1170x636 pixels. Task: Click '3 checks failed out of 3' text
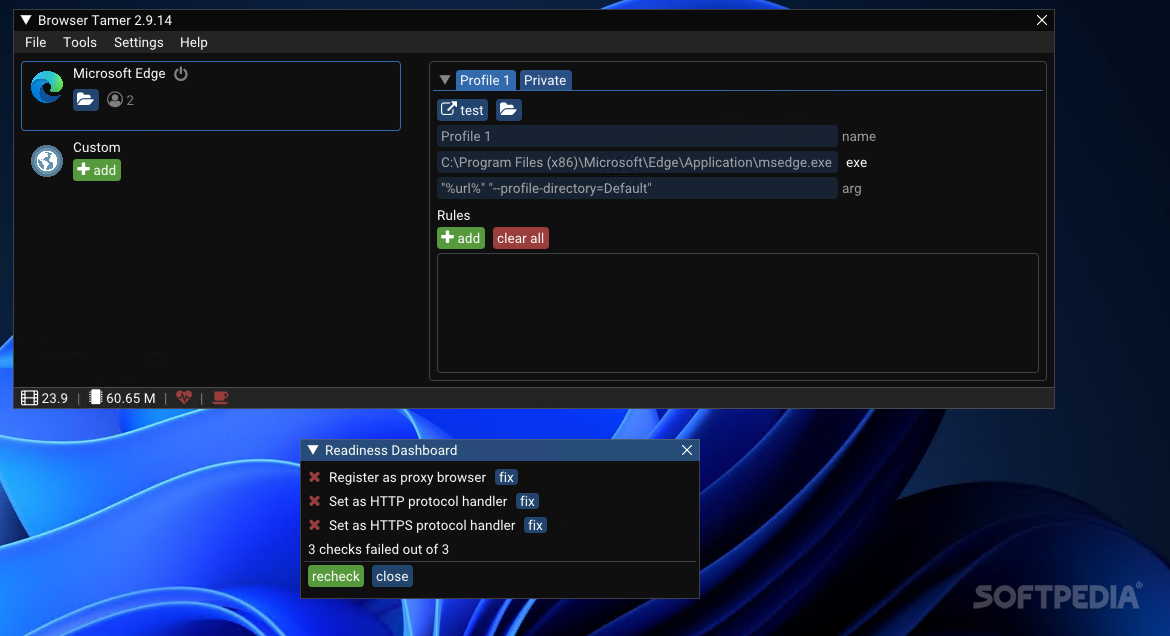[378, 549]
